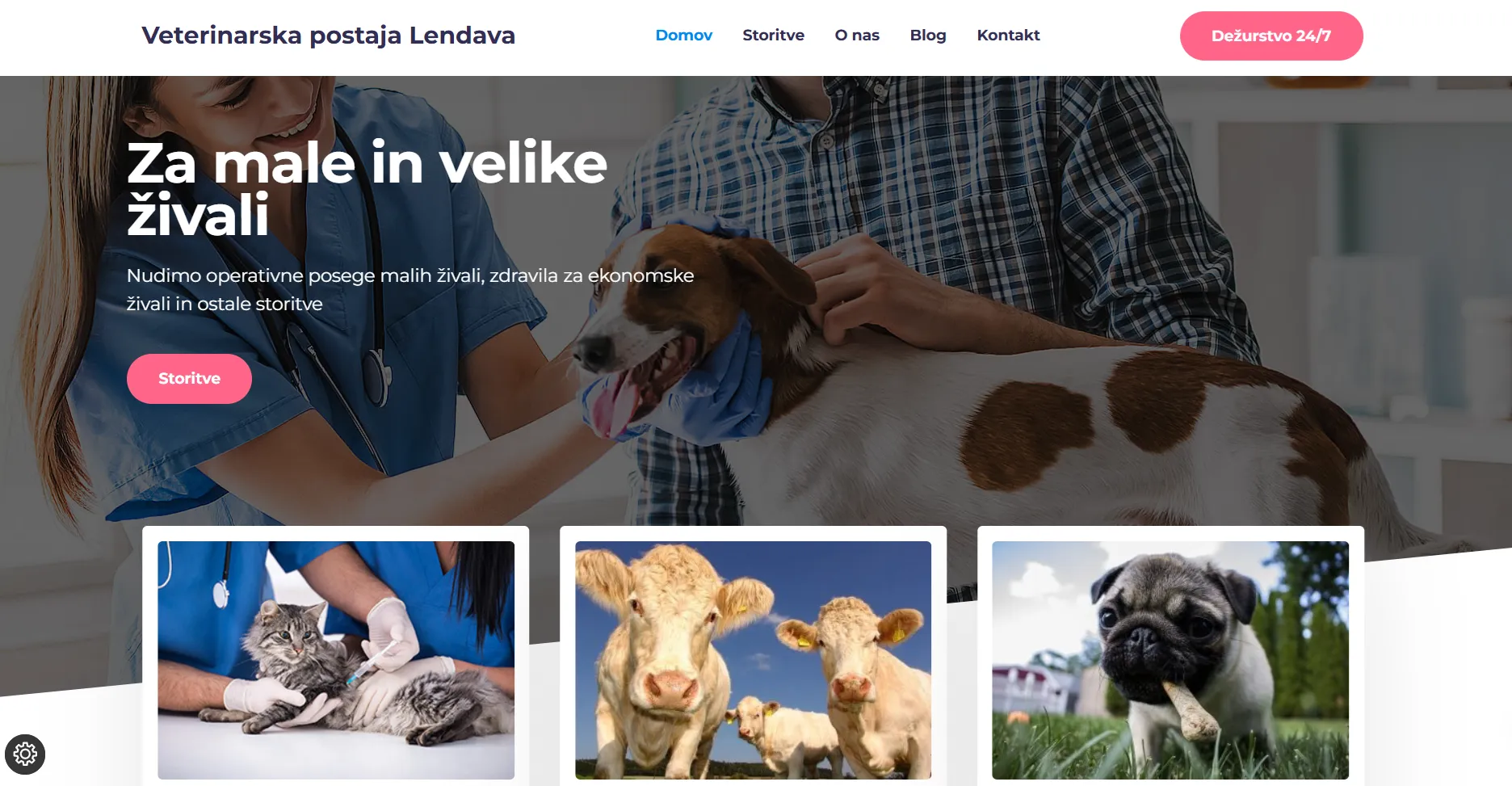1512x786 pixels.
Task: Go to the Domov menu item
Action: click(x=683, y=36)
